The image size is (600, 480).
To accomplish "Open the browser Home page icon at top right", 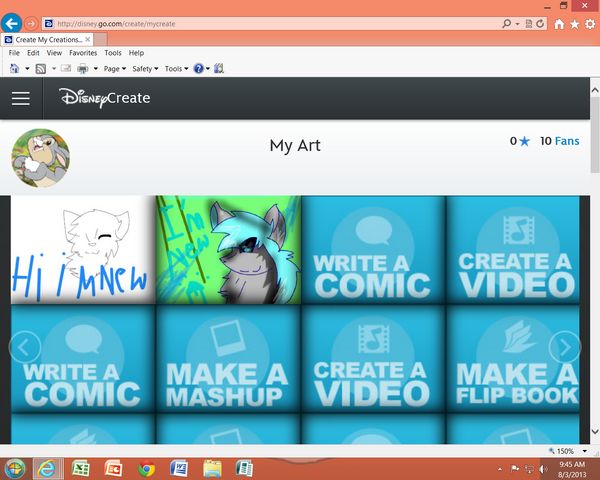I will [x=559, y=24].
